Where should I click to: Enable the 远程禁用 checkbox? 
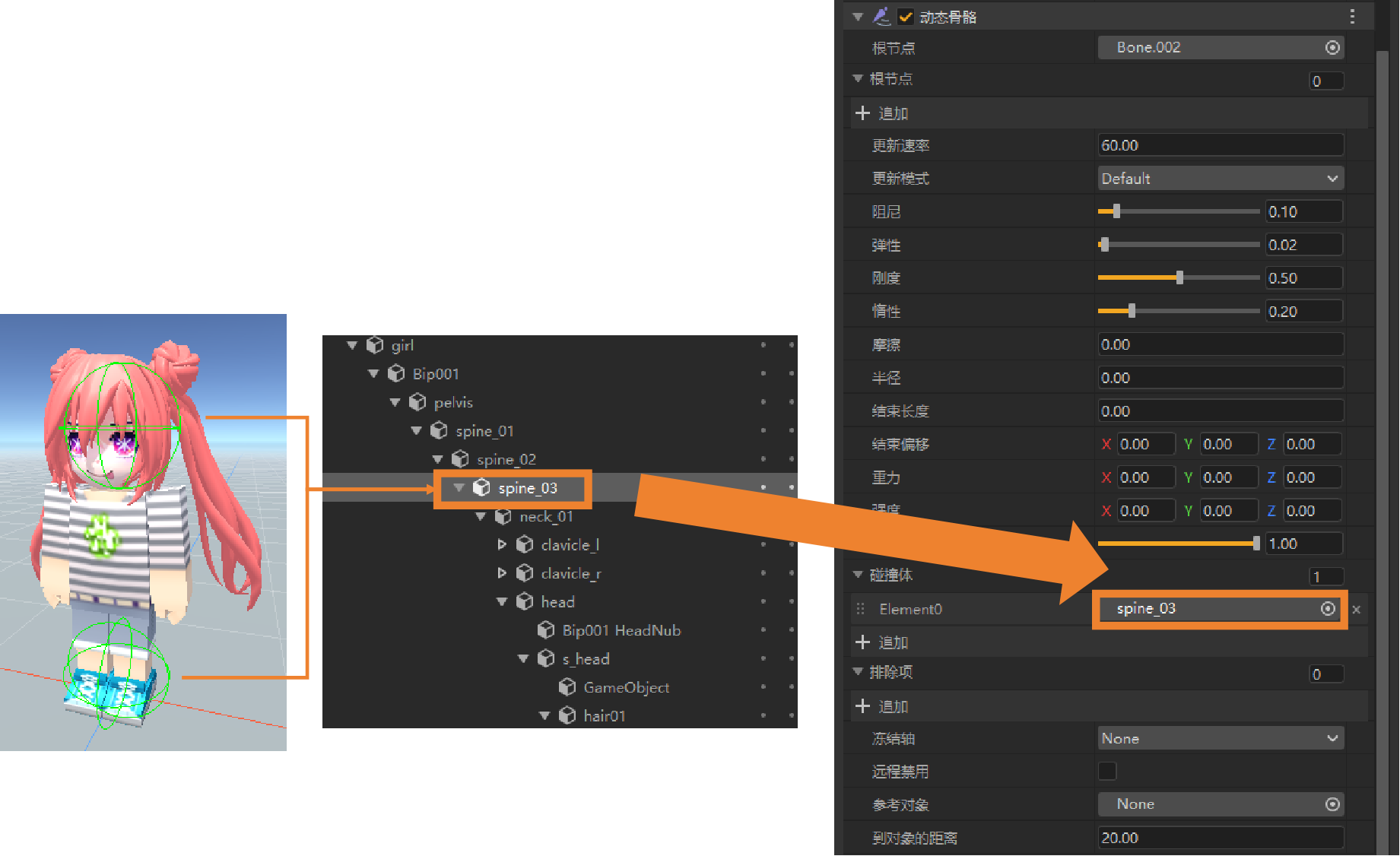[1107, 772]
